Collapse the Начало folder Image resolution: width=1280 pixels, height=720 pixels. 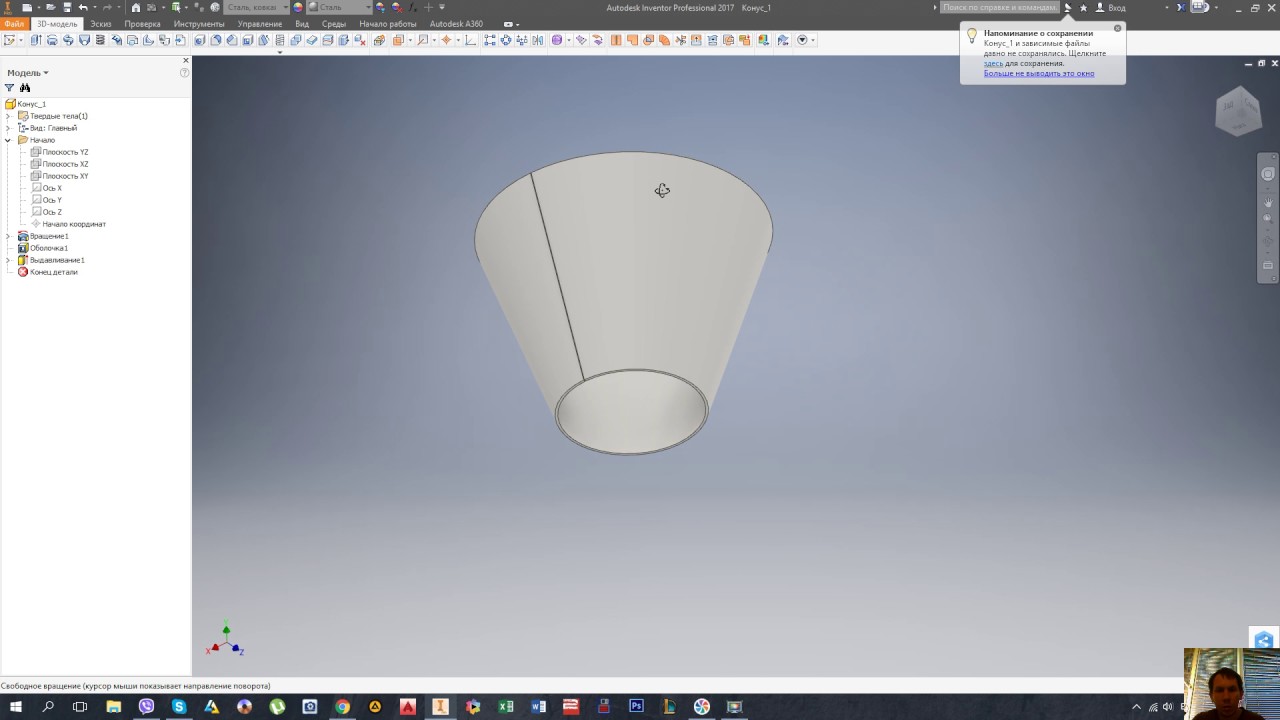click(x=9, y=140)
